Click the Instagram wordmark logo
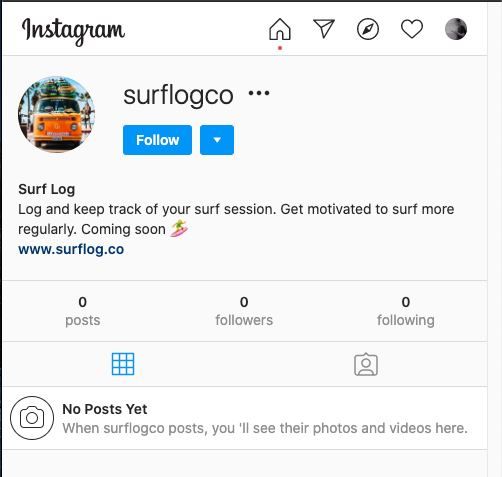502x477 pixels. (x=73, y=32)
